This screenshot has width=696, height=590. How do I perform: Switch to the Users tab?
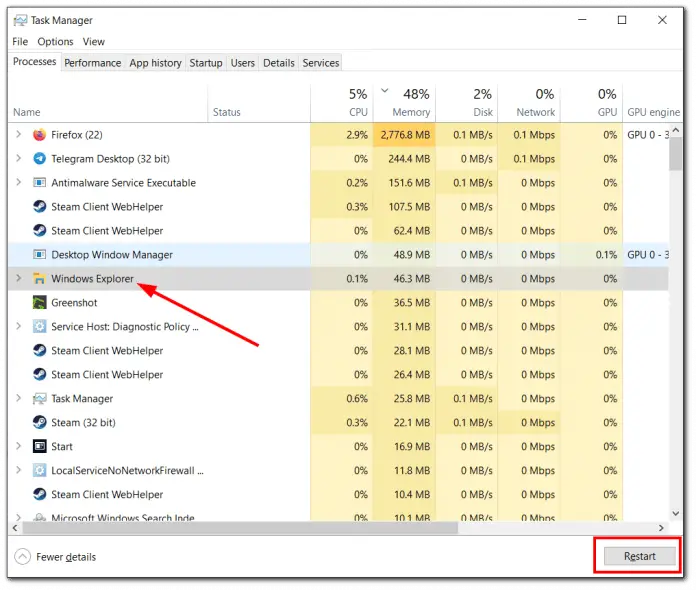(242, 63)
